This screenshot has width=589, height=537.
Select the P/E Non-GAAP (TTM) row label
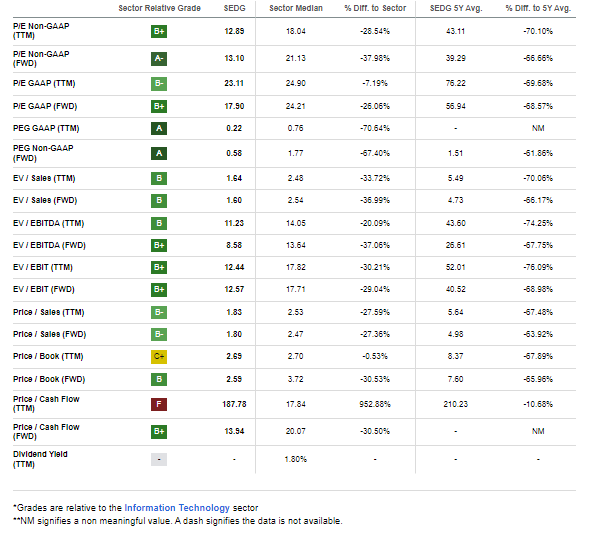(41, 31)
